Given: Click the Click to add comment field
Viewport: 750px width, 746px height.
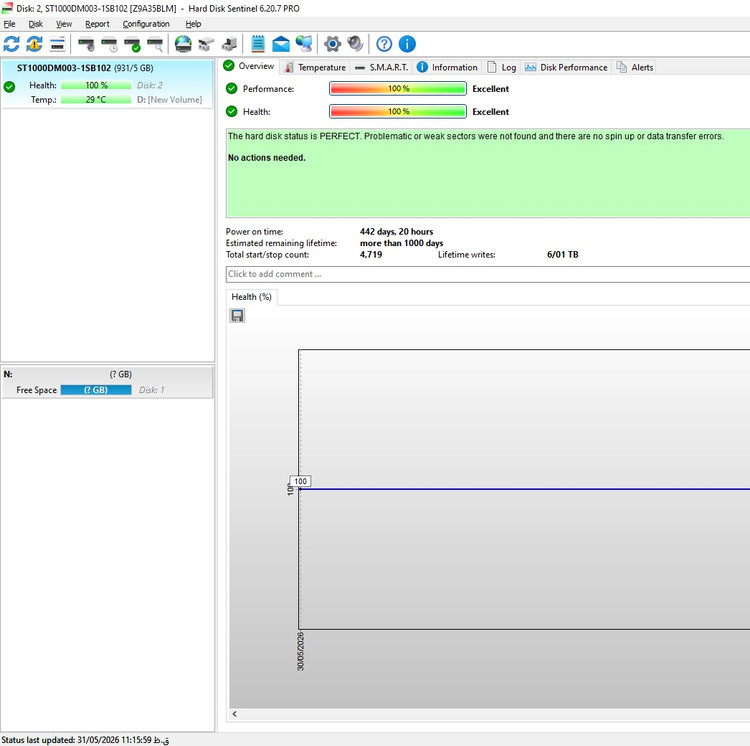Looking at the screenshot, I should click(x=487, y=274).
